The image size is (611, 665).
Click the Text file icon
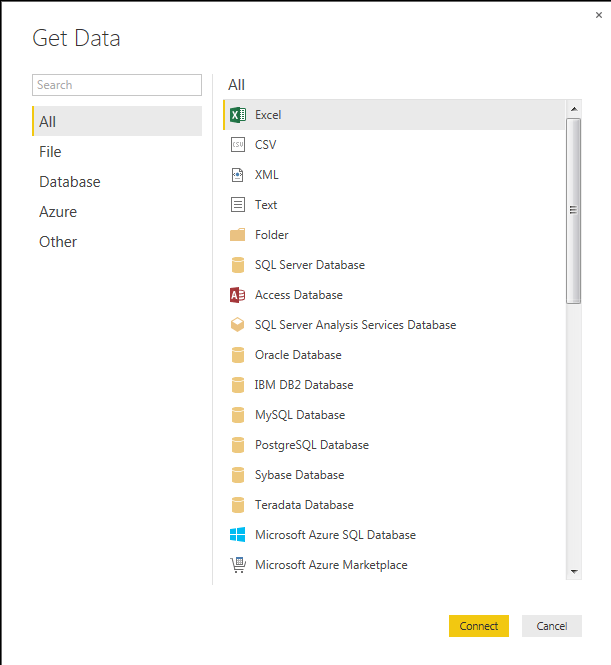click(x=237, y=205)
